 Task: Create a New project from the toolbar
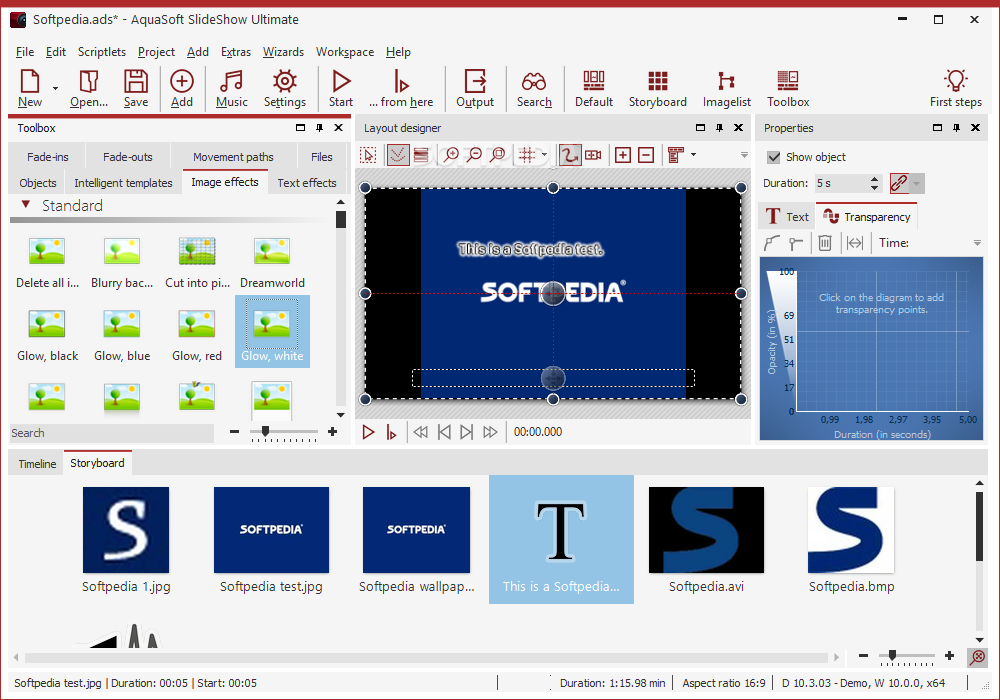(x=30, y=88)
